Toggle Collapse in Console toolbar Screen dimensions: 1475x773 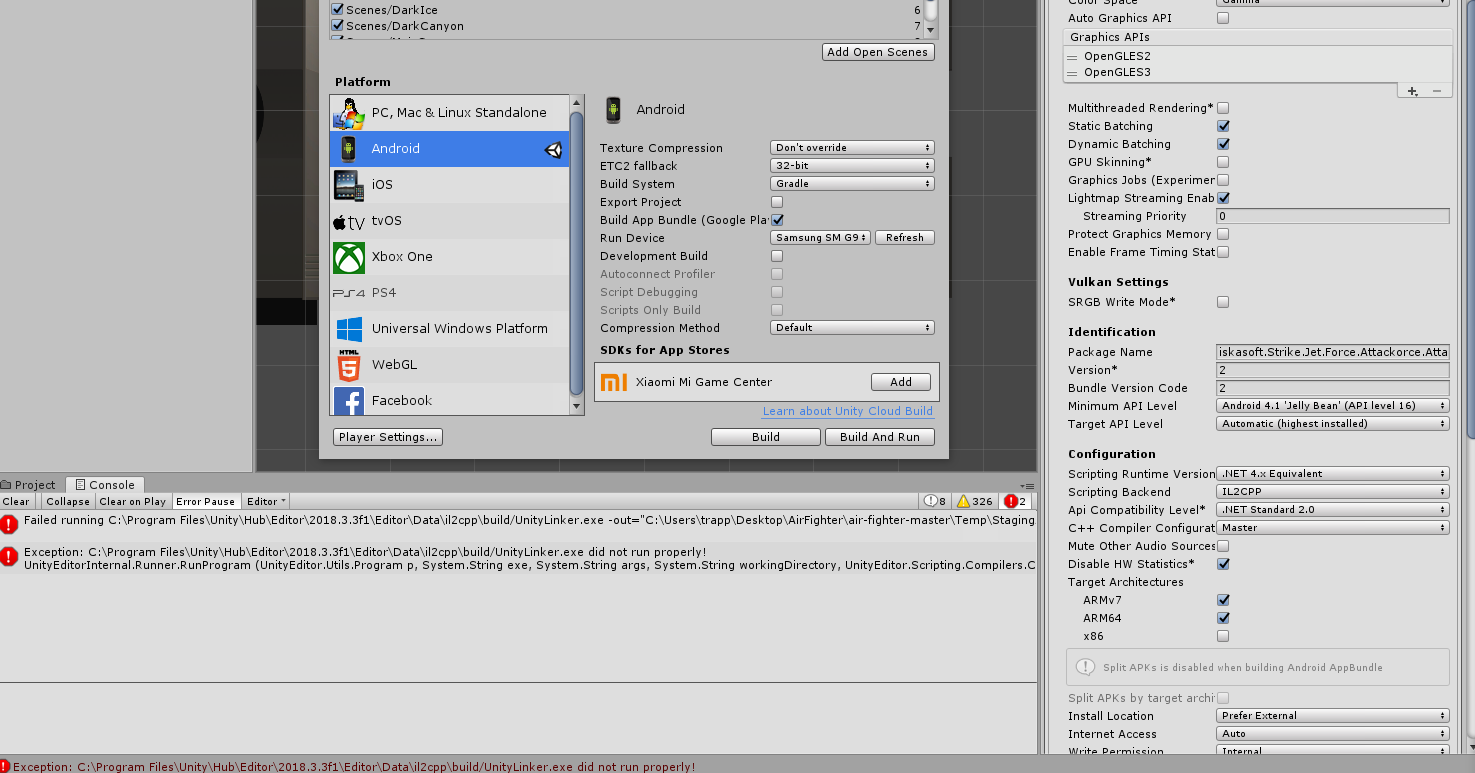68,501
